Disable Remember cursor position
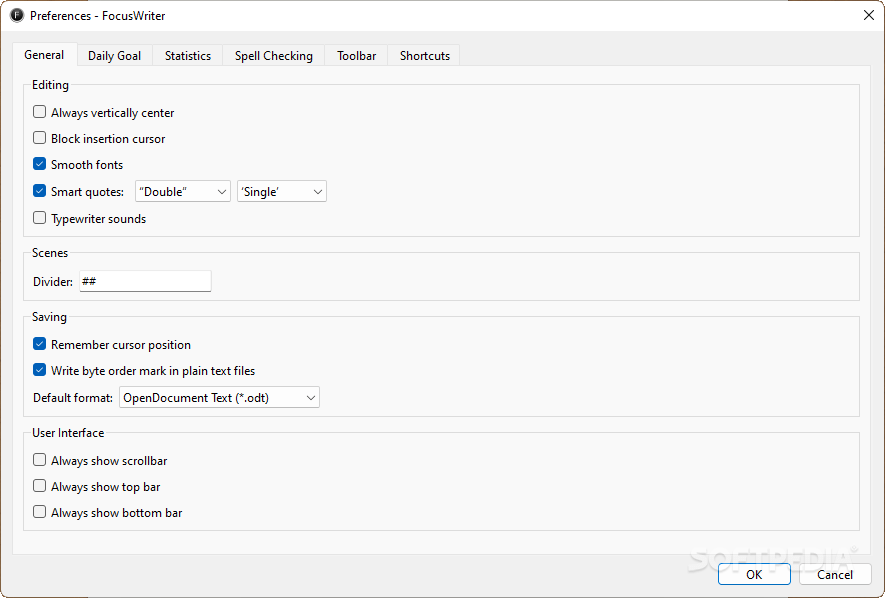The width and height of the screenshot is (885, 598). point(39,343)
